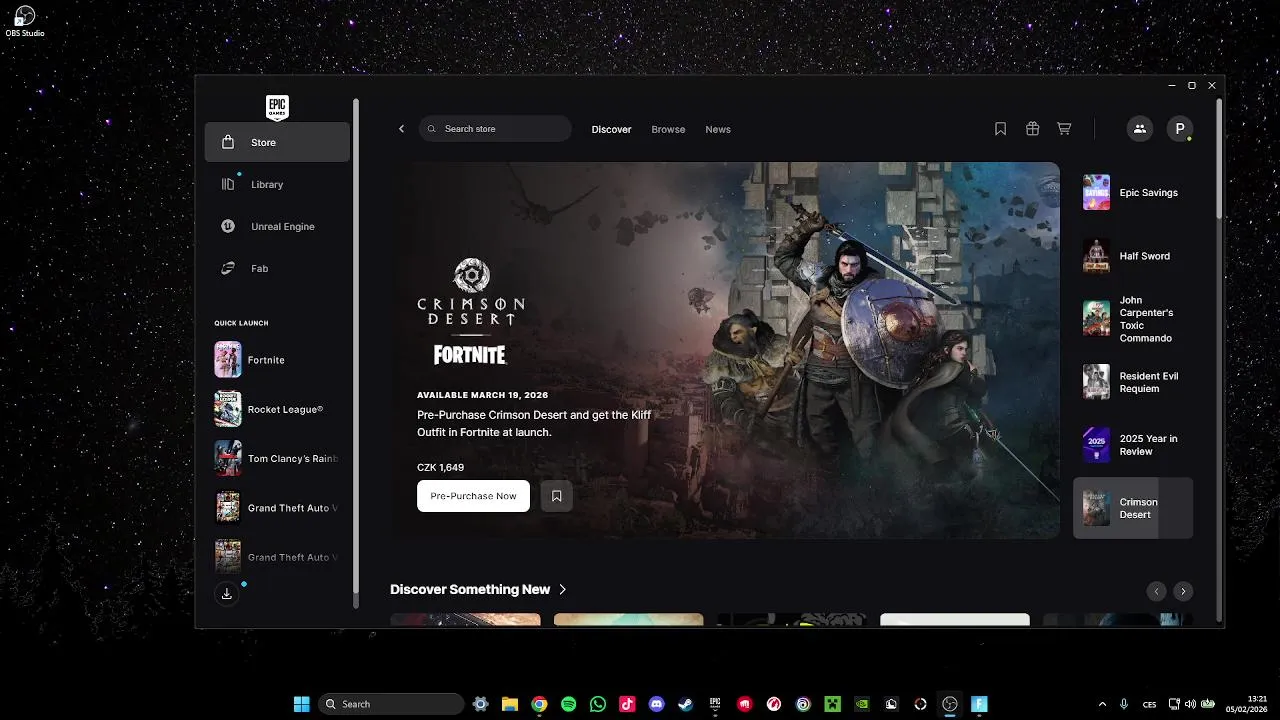Open Minecraft from taskbar

(x=833, y=704)
